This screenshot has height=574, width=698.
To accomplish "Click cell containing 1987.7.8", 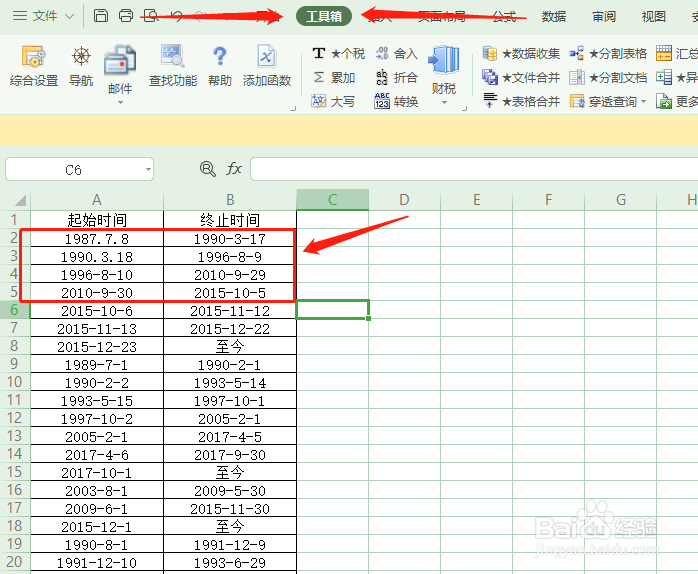I will click(97, 239).
